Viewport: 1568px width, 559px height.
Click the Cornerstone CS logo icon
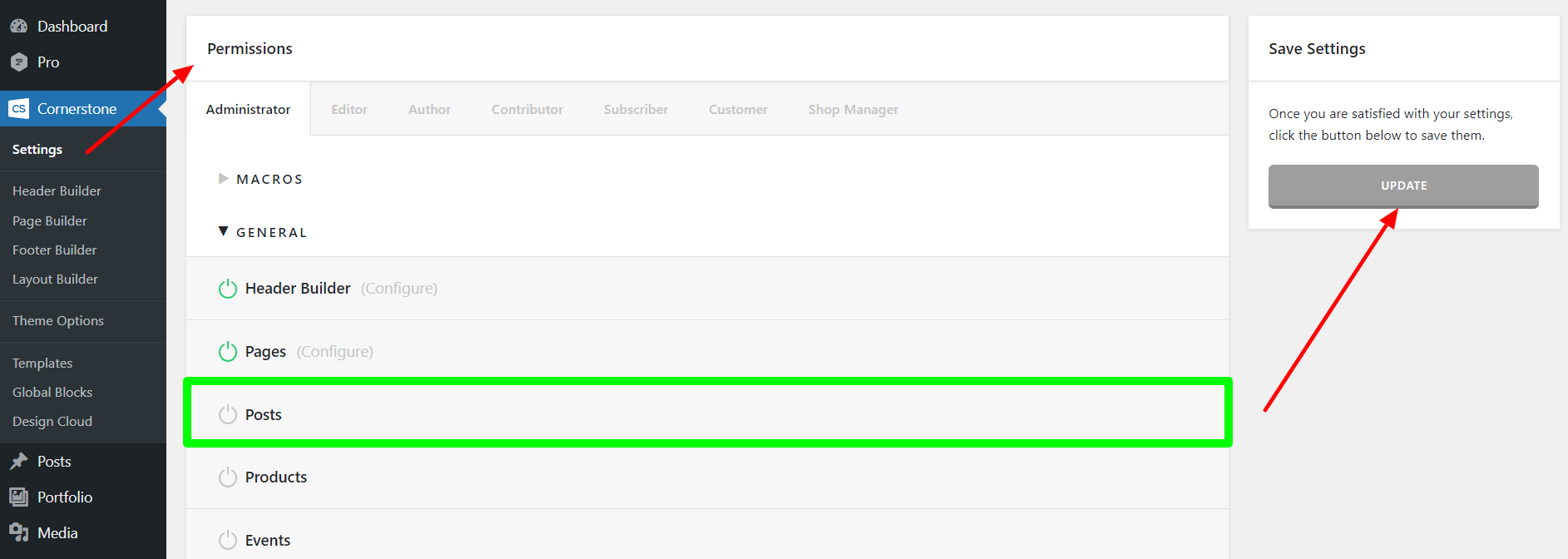pos(18,109)
